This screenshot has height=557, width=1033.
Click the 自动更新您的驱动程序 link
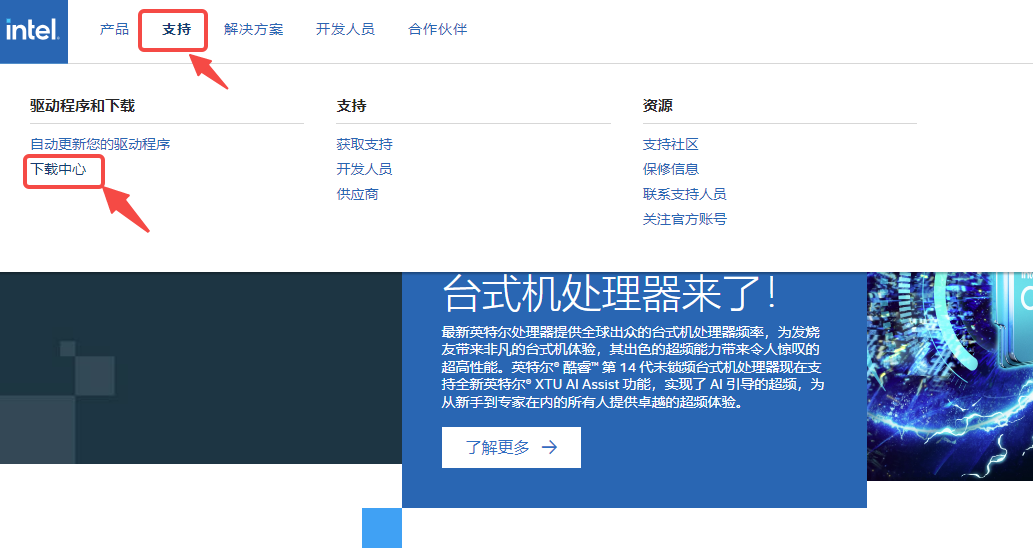[100, 145]
